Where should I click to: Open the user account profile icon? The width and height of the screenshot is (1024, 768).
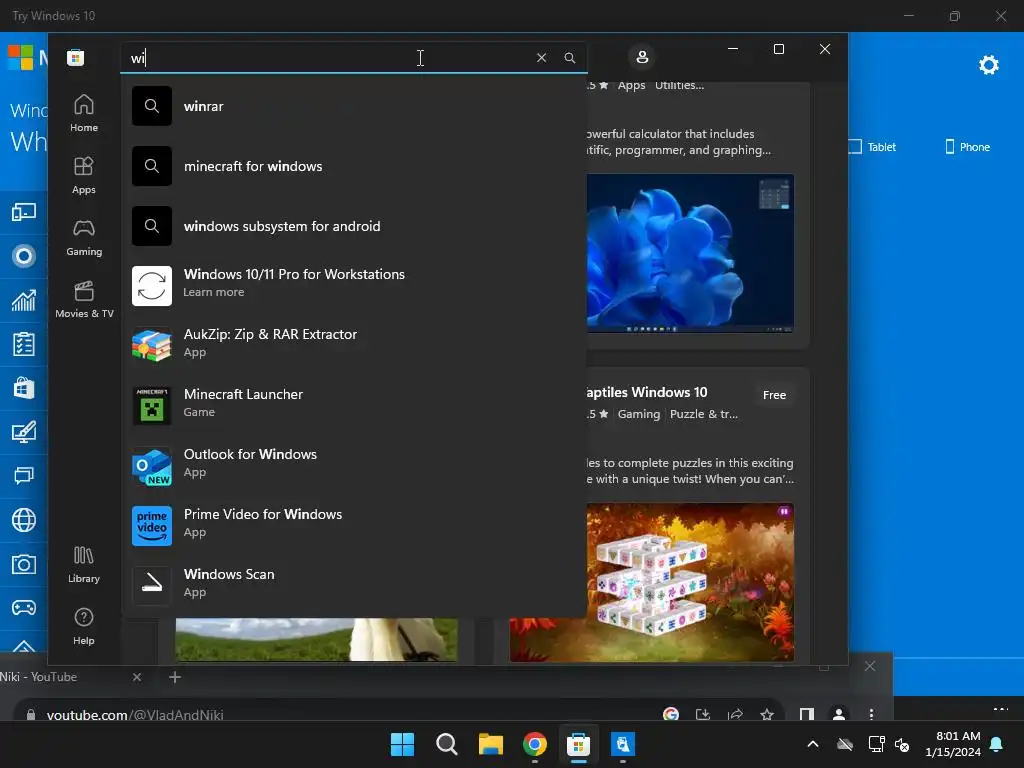click(x=642, y=57)
